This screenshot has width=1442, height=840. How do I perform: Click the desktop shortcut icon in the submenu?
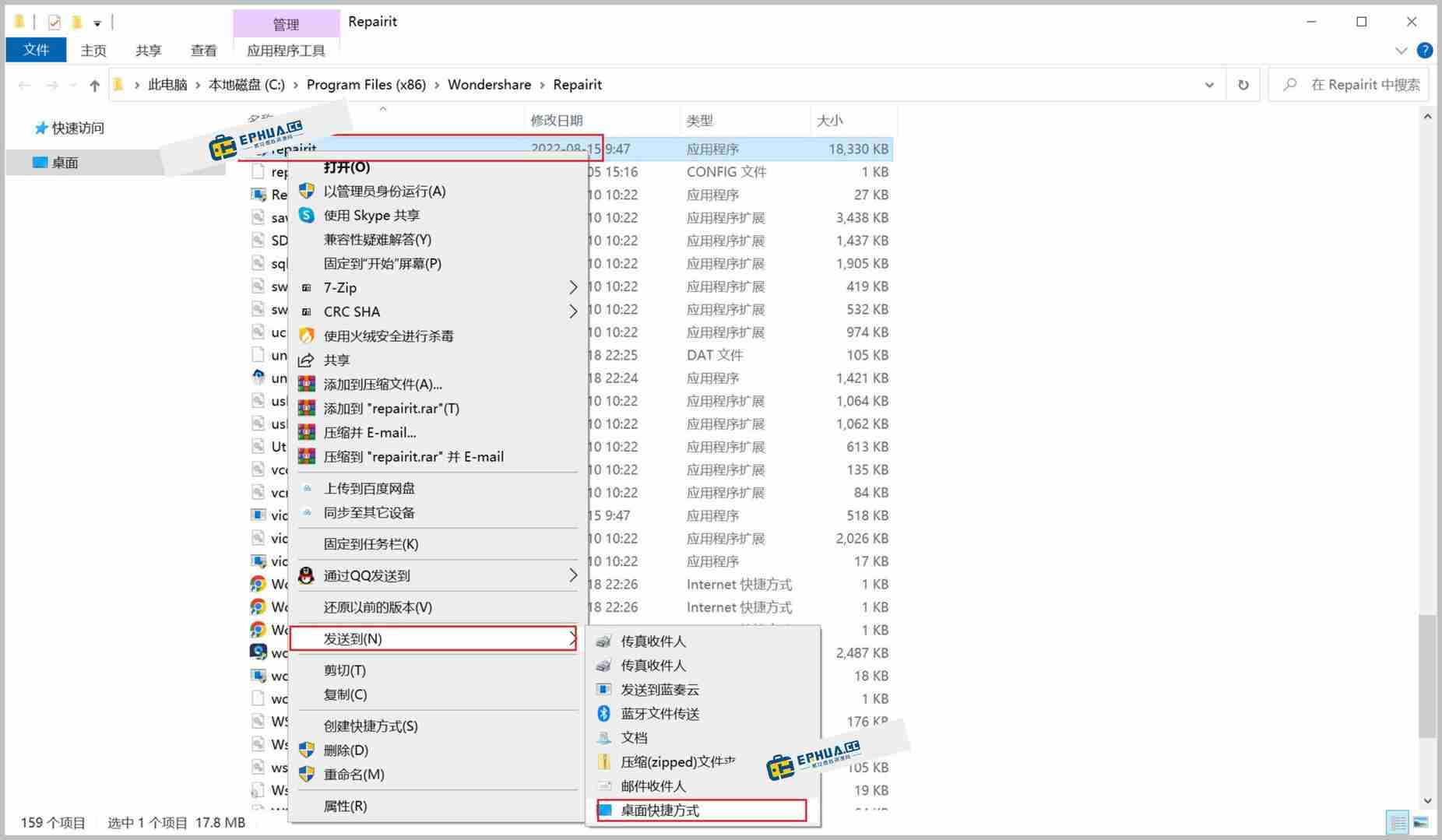pyautogui.click(x=605, y=810)
